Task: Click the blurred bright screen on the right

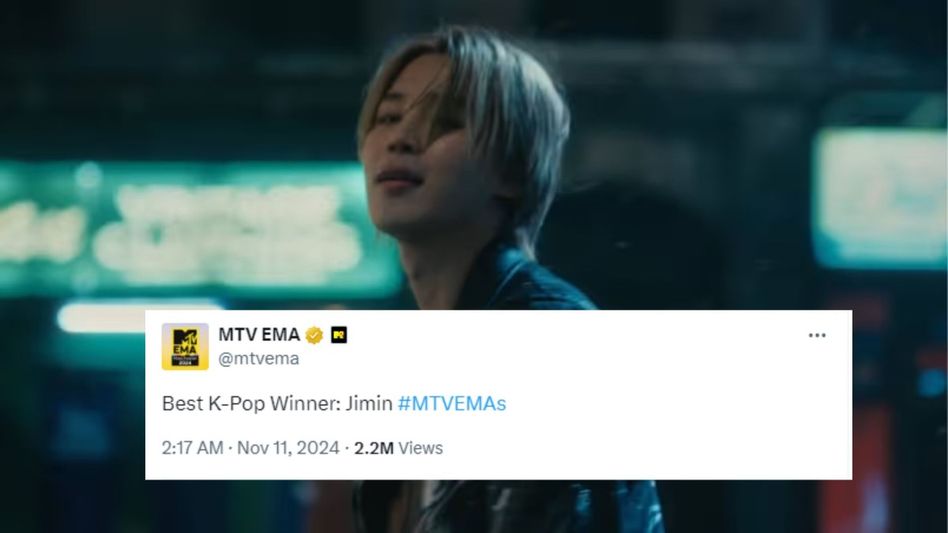Action: 880,198
